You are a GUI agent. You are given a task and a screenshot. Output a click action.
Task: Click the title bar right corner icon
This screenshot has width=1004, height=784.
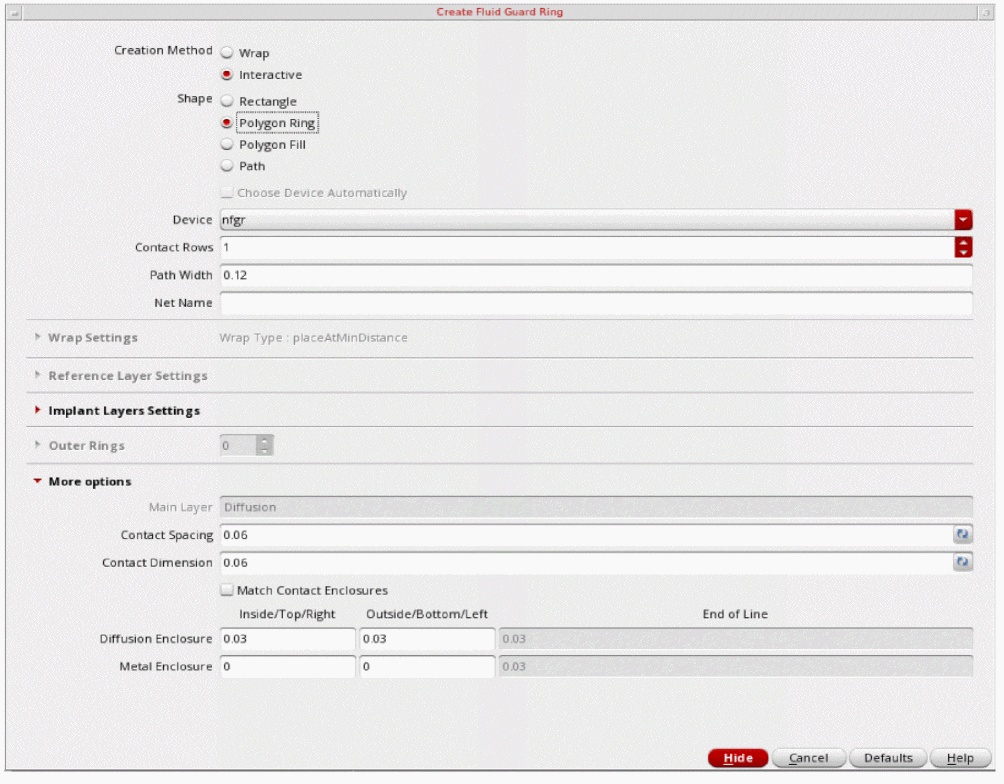tap(984, 12)
